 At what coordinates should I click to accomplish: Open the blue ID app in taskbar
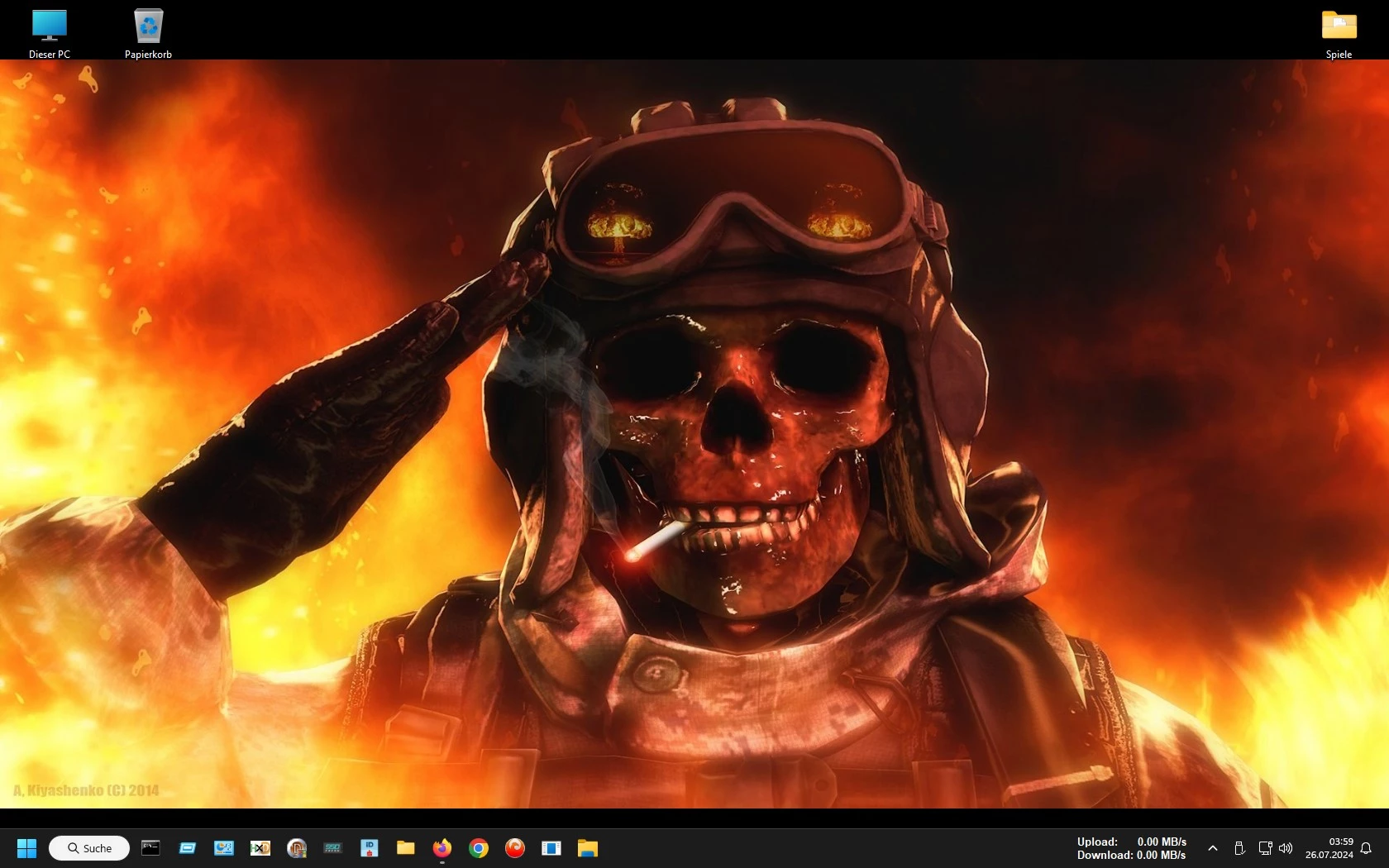(x=370, y=847)
